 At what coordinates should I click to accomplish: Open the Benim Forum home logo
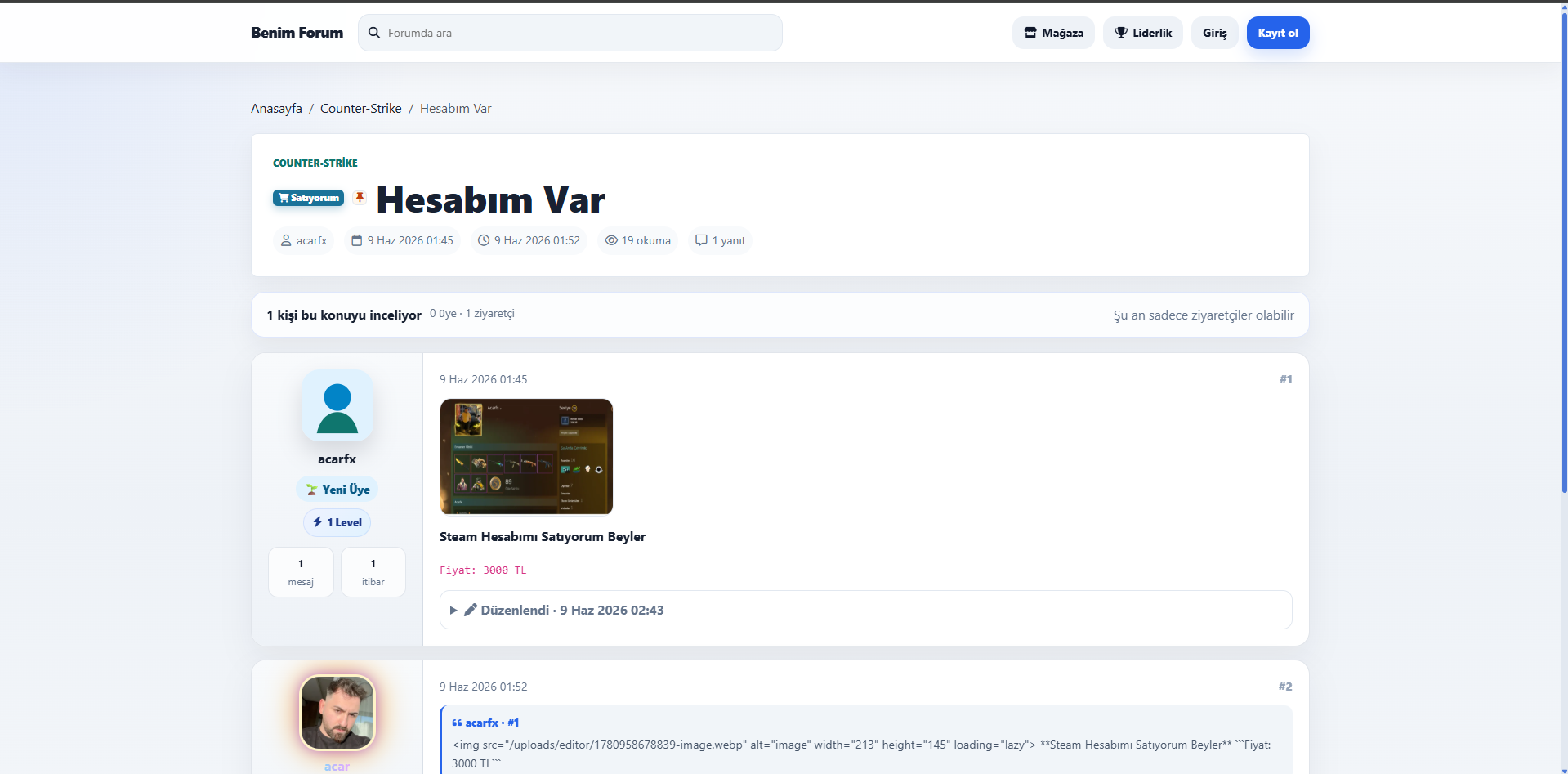(x=297, y=33)
